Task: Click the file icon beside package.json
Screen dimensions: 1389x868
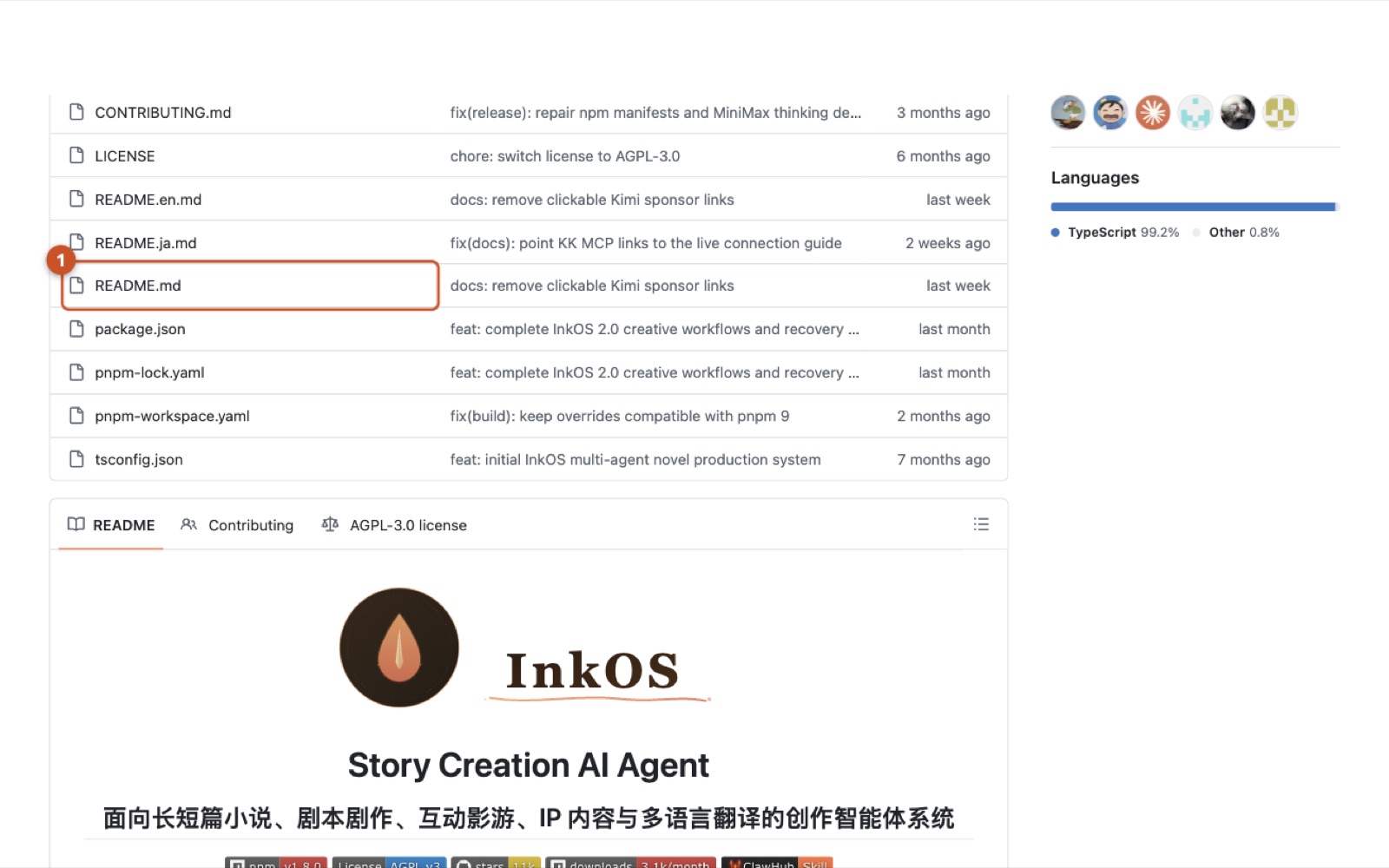Action: 76,329
